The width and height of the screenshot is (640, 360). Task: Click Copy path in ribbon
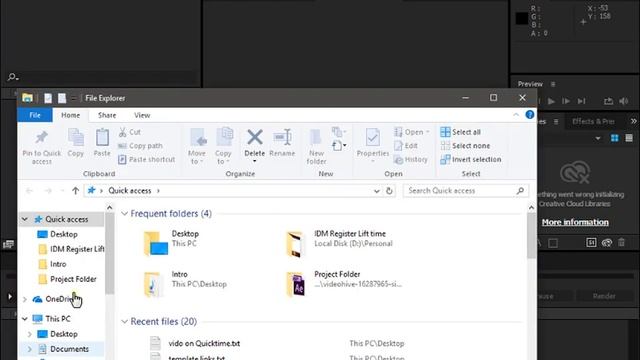[x=140, y=146]
